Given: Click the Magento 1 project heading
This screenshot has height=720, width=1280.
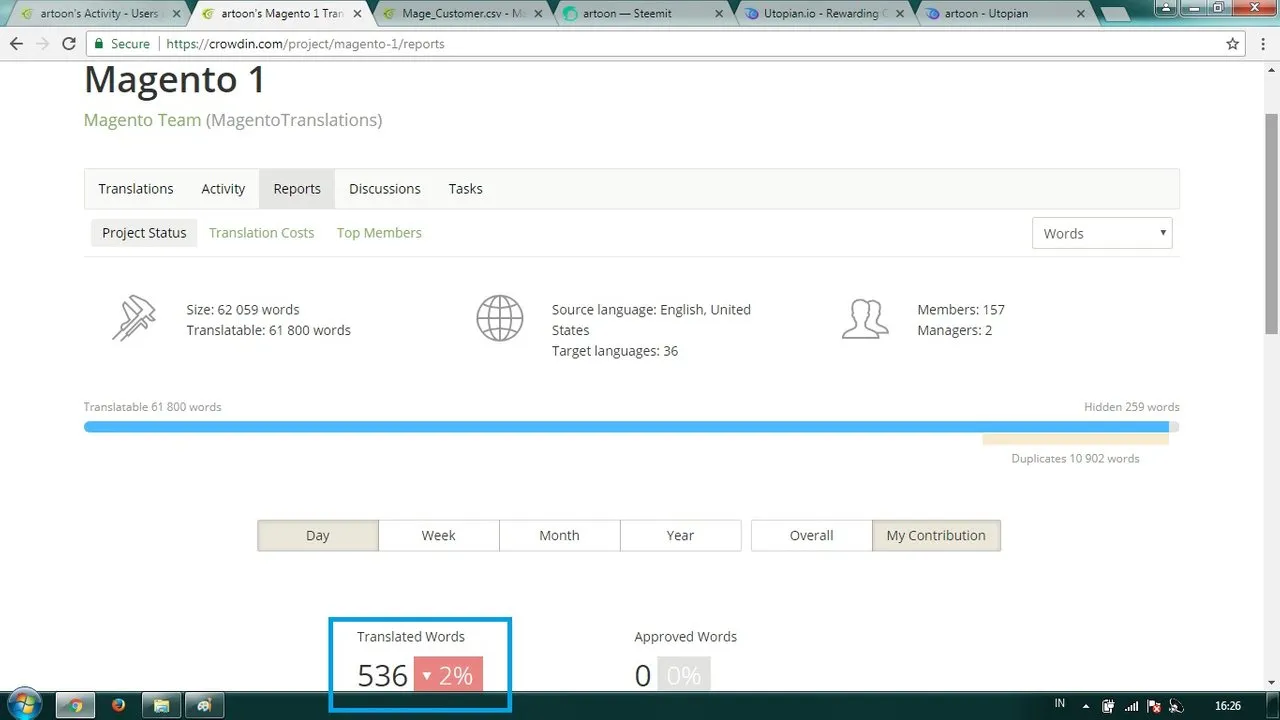Looking at the screenshot, I should tap(175, 80).
